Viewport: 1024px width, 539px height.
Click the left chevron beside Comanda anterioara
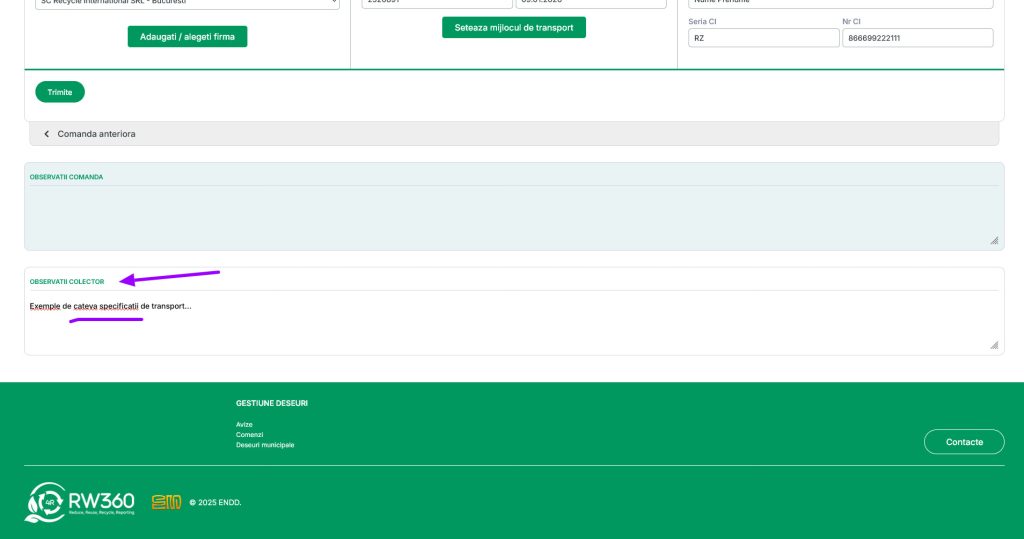(x=47, y=134)
